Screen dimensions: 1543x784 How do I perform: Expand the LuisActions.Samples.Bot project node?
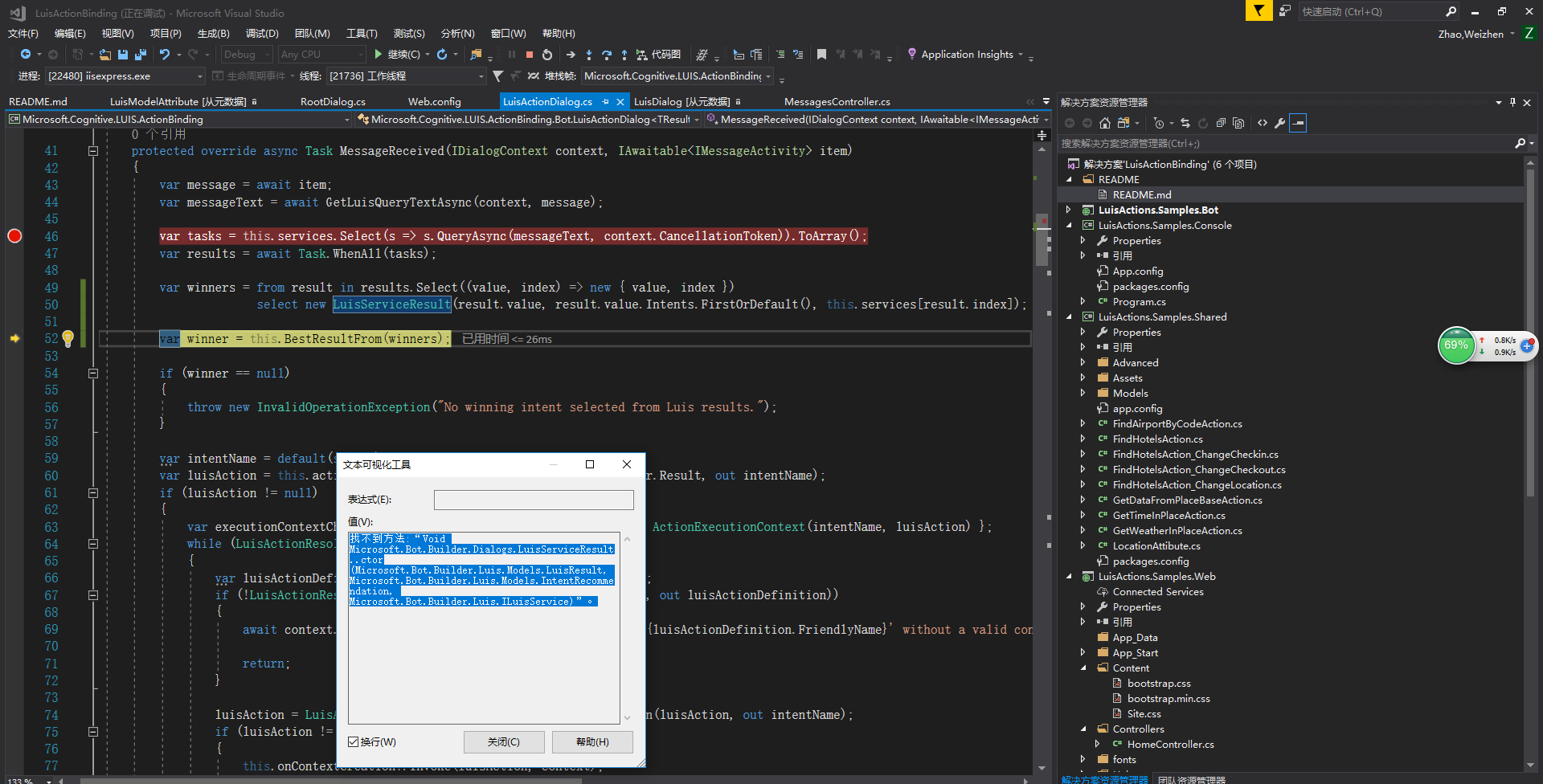coord(1069,210)
